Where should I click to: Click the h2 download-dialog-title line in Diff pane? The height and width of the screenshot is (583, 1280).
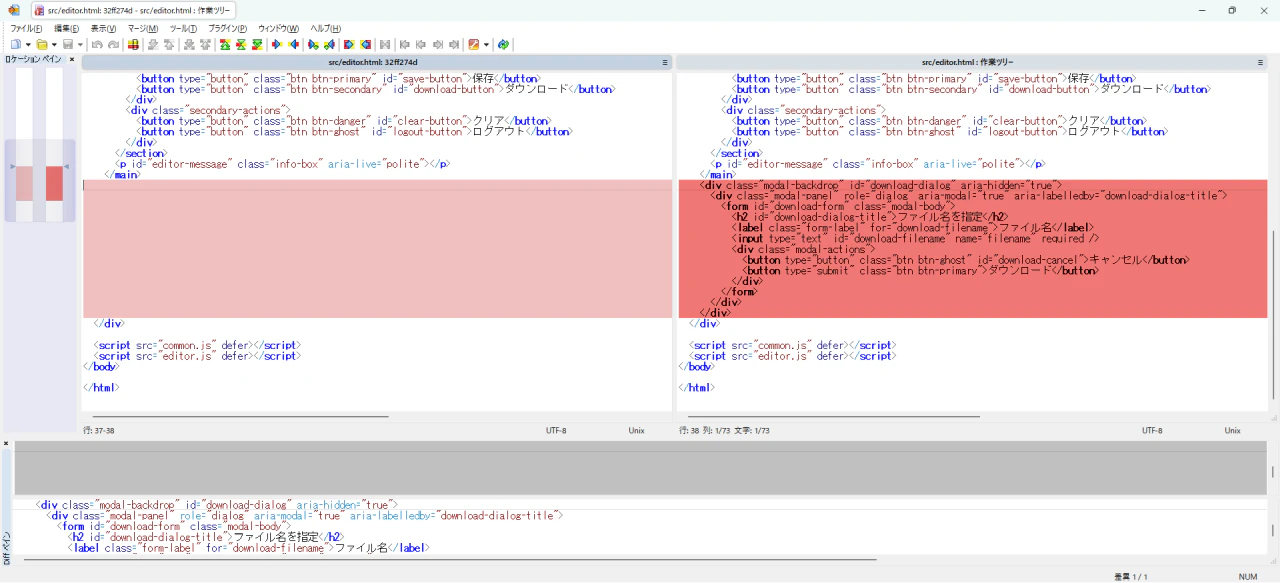(x=207, y=537)
